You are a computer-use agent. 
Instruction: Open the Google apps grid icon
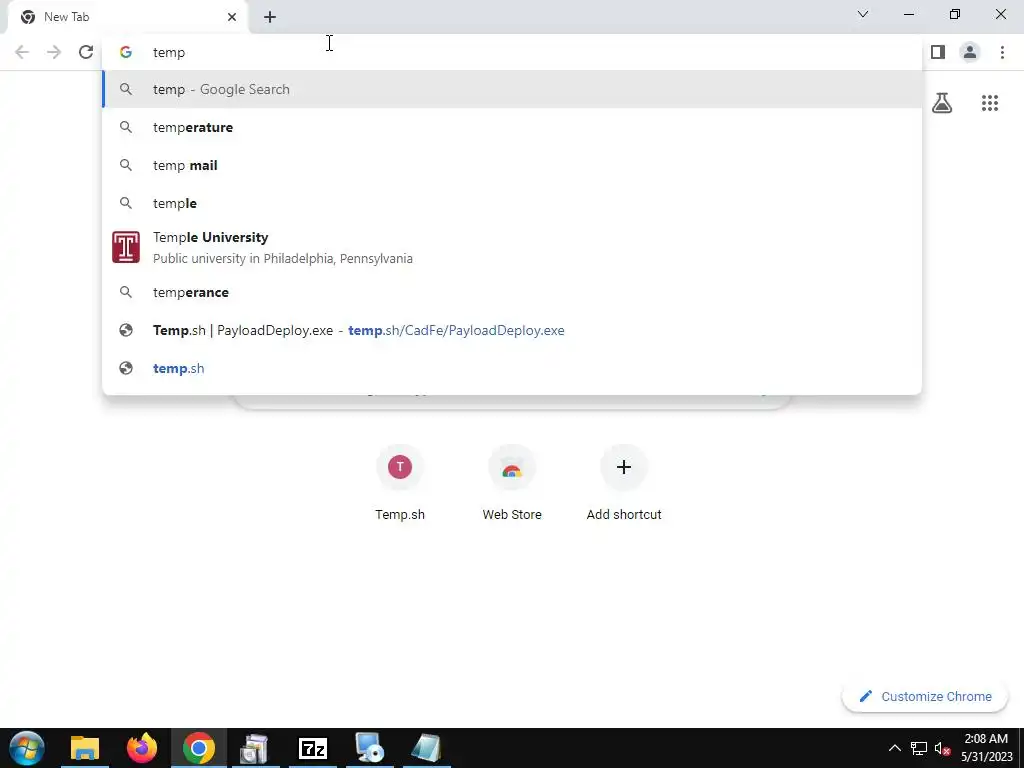tap(990, 103)
